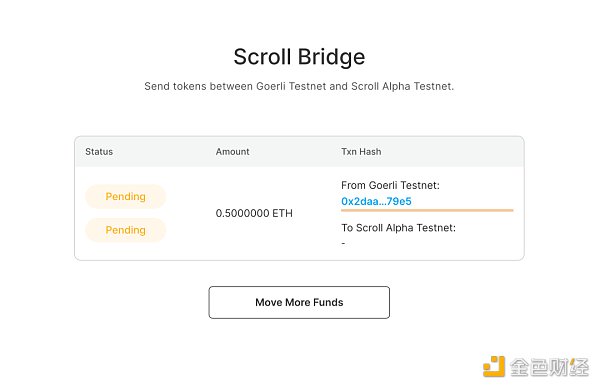Click the Amount column header
Screen dimensions: 600x388
(232, 152)
